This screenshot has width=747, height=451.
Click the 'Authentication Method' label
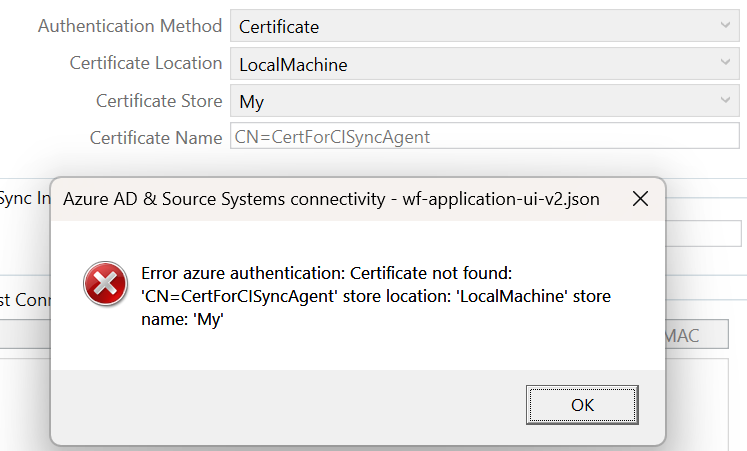click(x=130, y=26)
